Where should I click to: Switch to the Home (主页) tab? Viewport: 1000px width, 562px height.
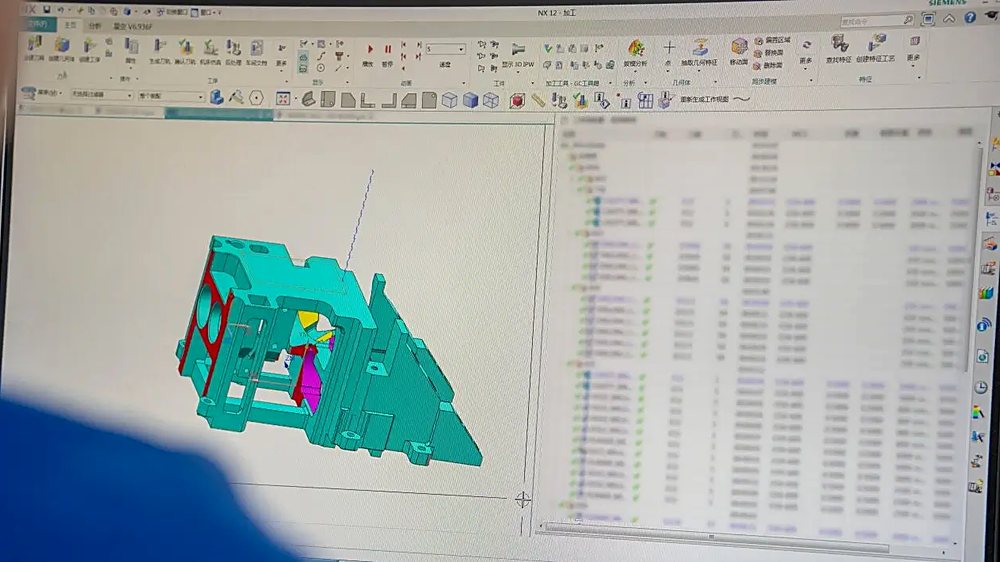point(70,25)
